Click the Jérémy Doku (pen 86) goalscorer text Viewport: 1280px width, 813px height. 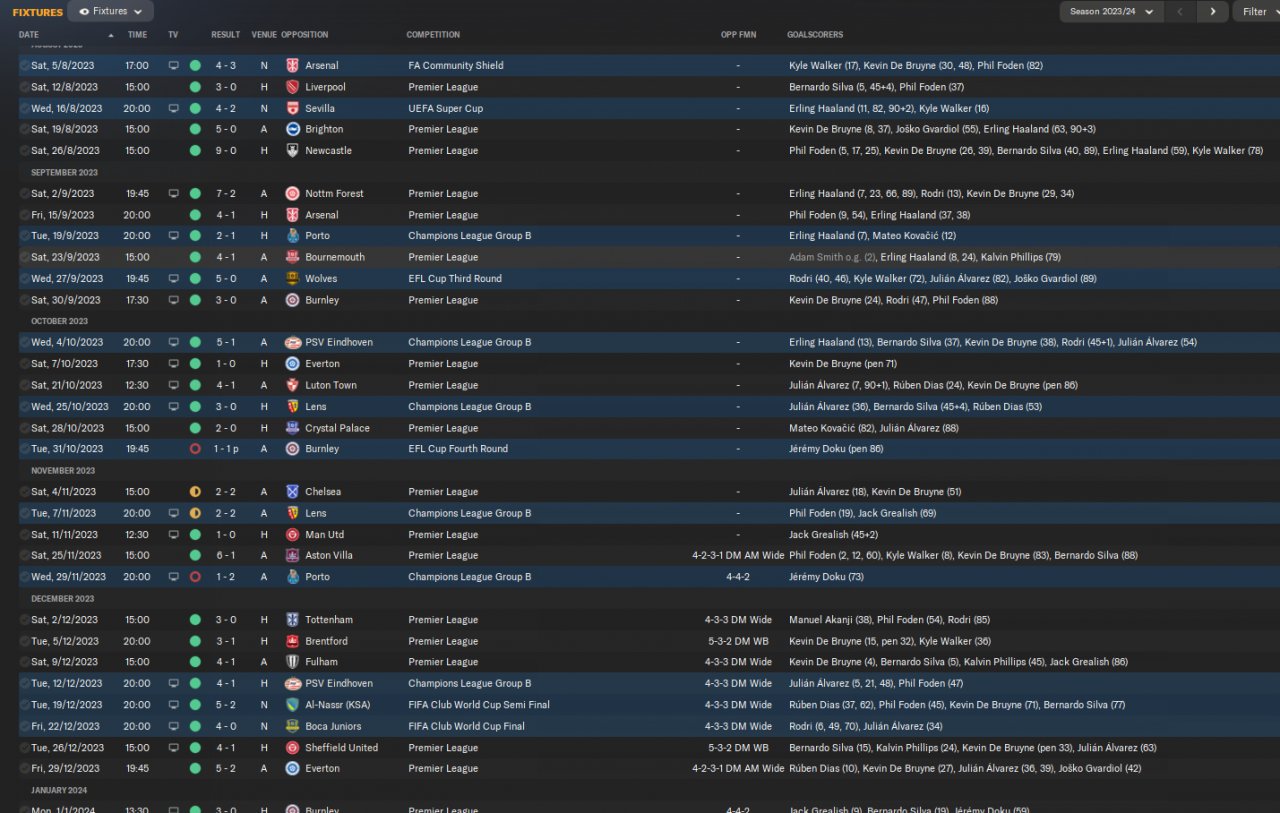coord(836,449)
